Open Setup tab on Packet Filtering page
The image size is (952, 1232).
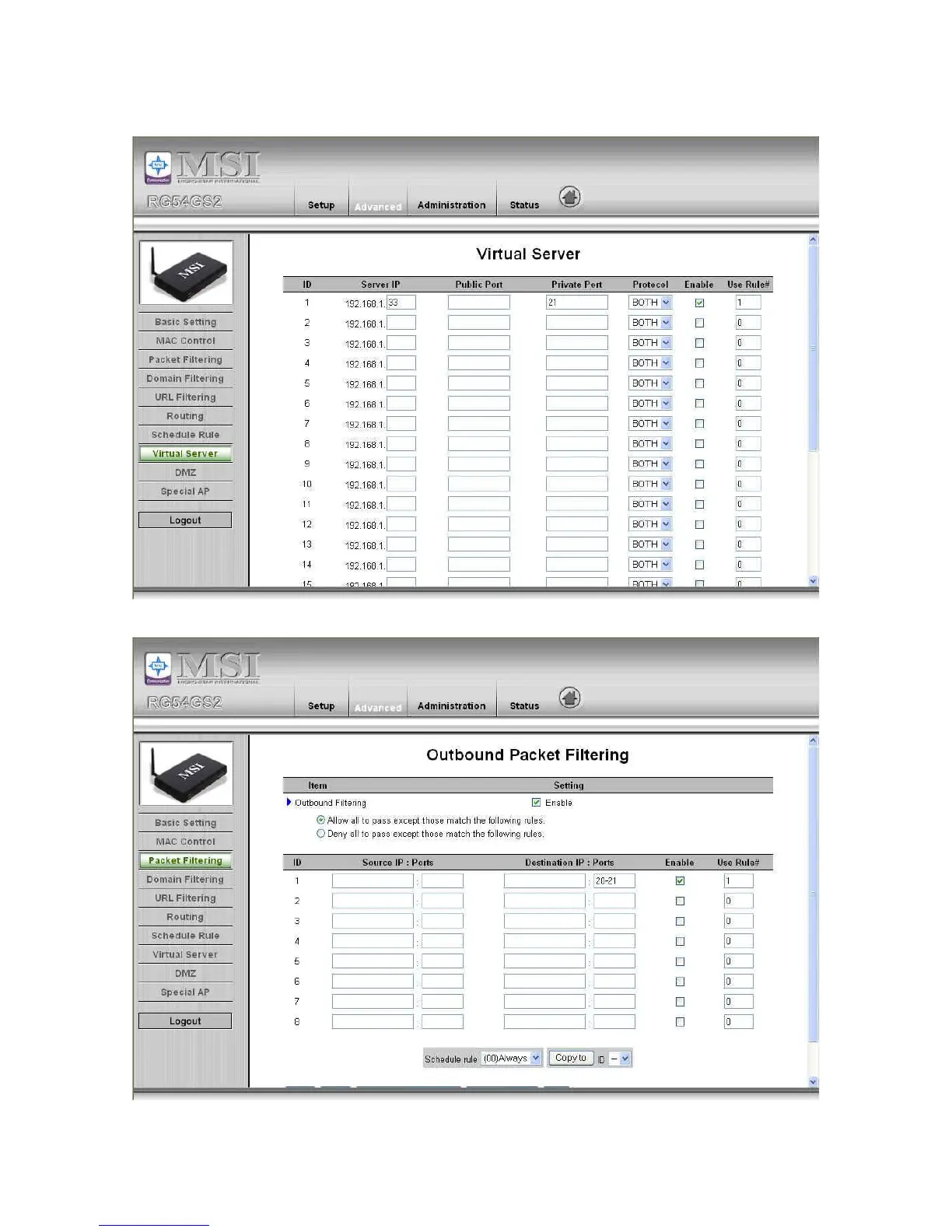321,706
